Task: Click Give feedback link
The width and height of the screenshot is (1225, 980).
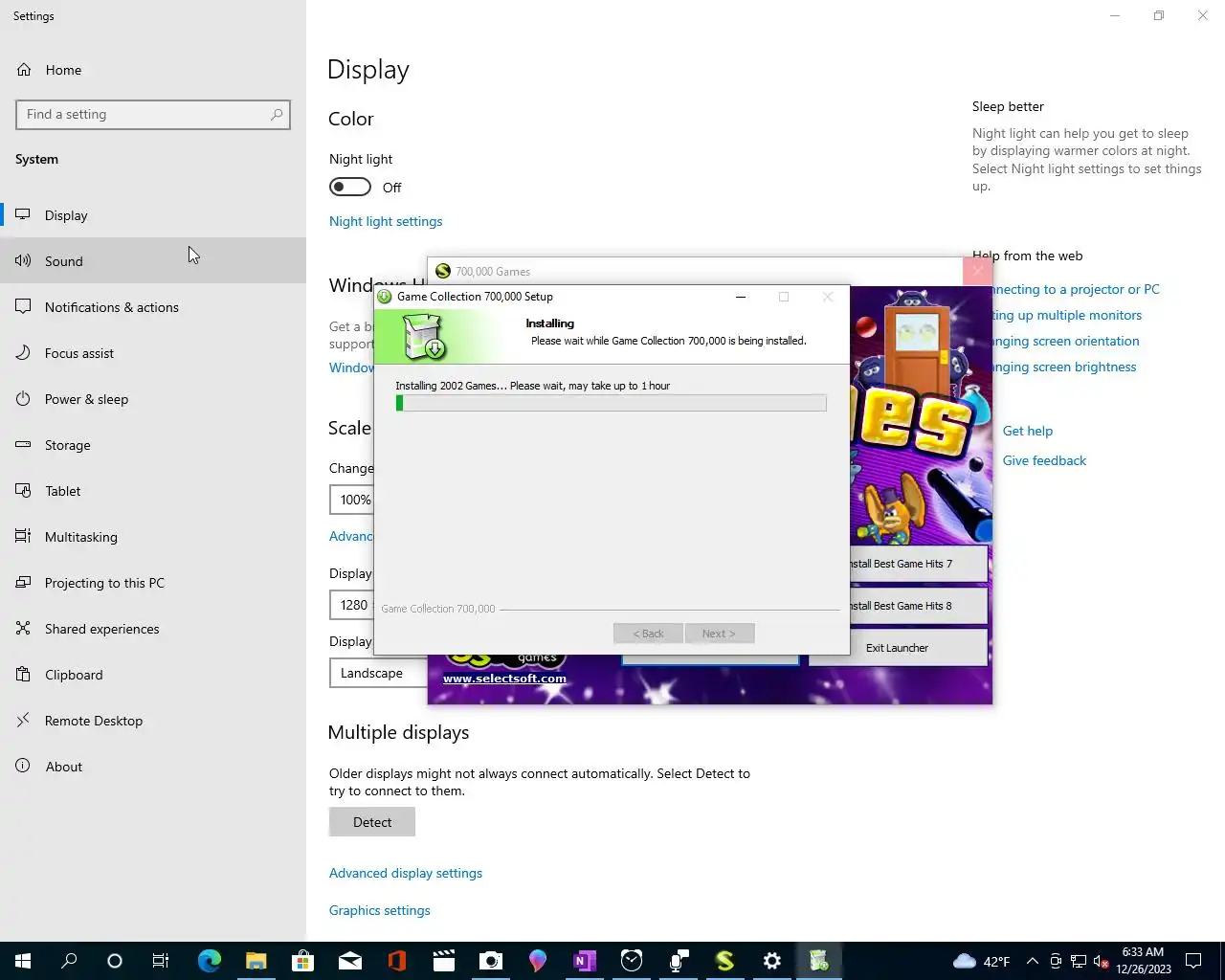Action: tap(1044, 460)
